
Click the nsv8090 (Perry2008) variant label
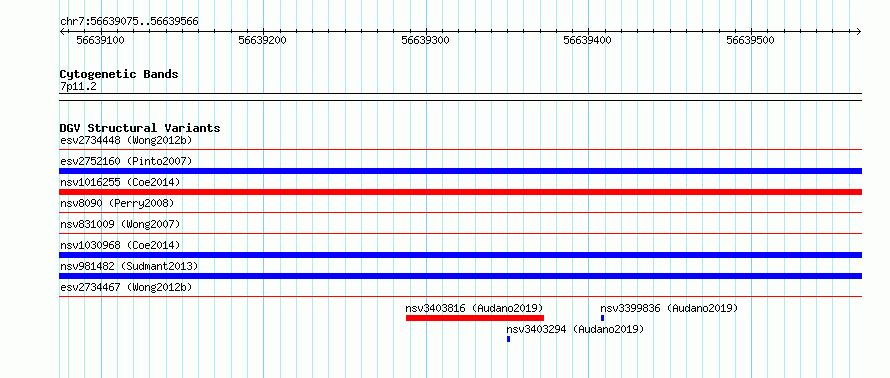click(117, 203)
